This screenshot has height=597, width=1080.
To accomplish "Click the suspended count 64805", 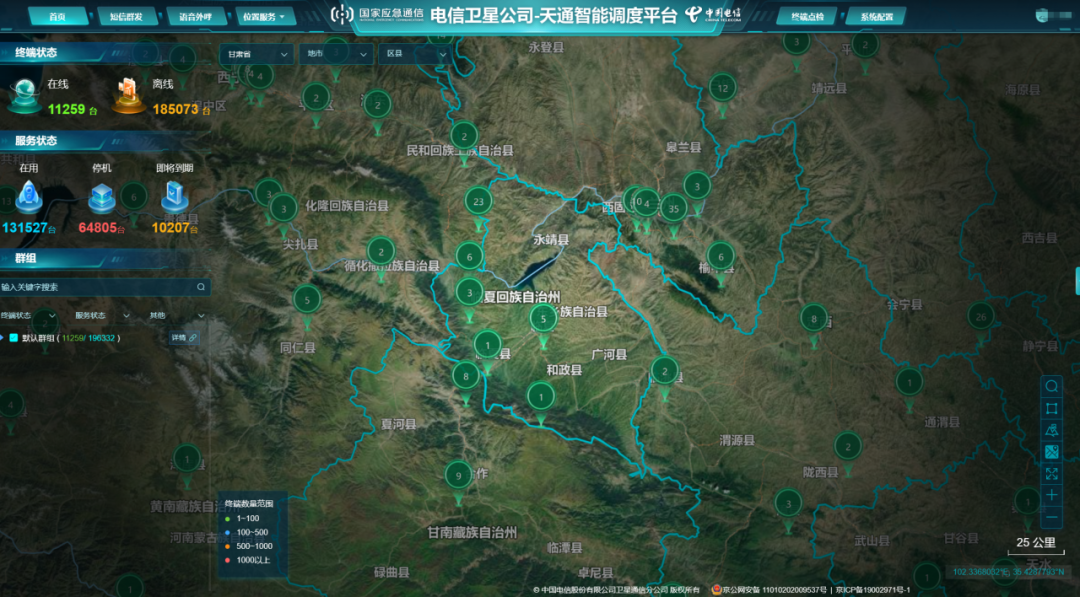I will pyautogui.click(x=97, y=227).
